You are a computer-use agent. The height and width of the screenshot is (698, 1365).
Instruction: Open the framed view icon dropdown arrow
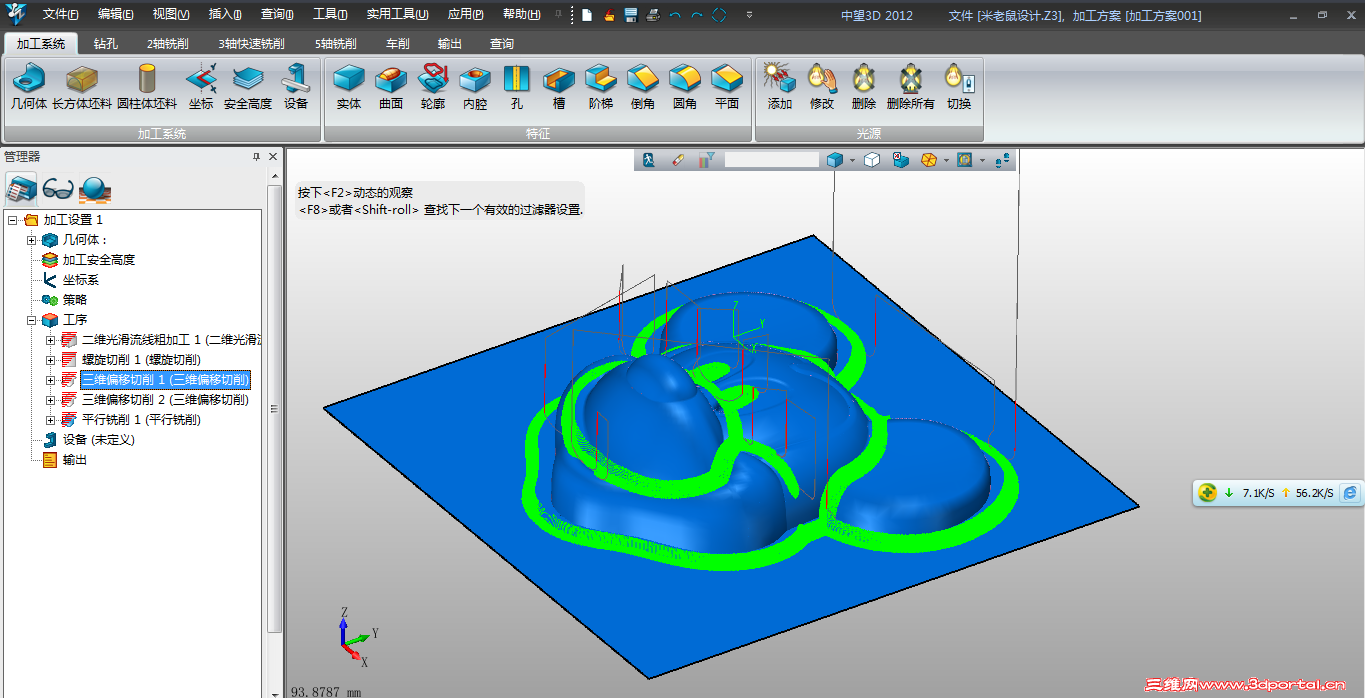point(982,160)
